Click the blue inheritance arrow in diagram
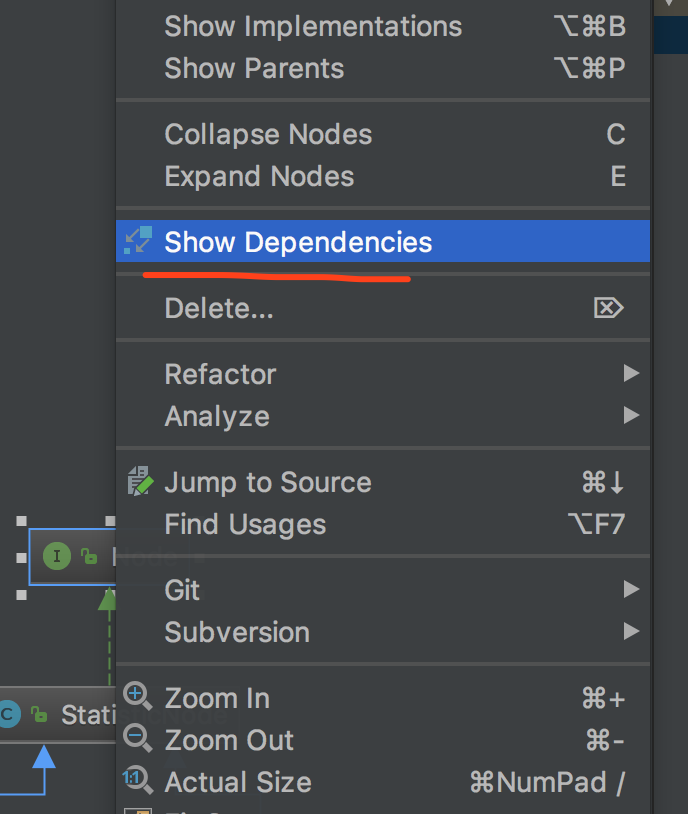Screen dimensions: 688x814 click(x=43, y=759)
